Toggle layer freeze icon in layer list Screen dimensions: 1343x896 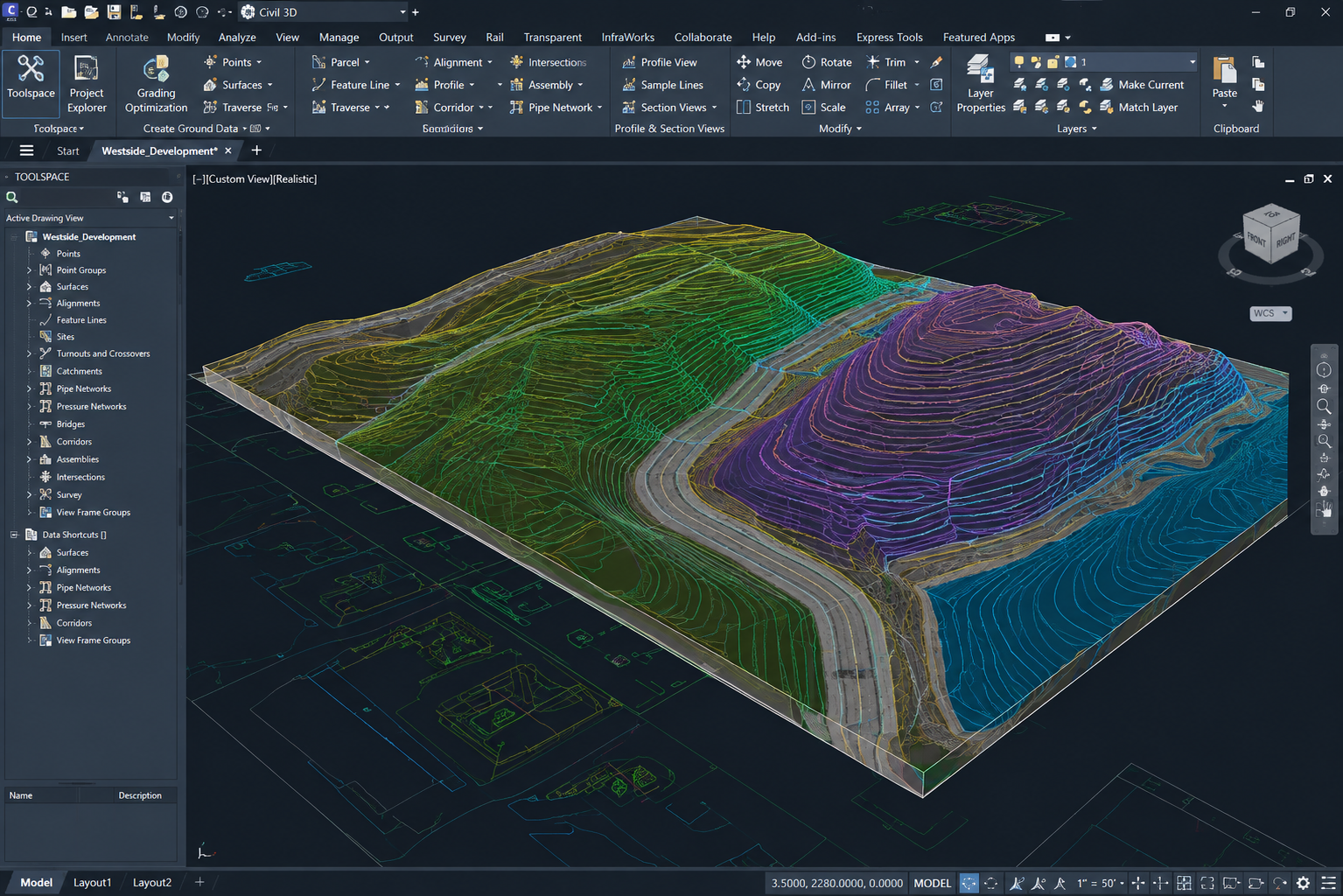pyautogui.click(x=1036, y=62)
